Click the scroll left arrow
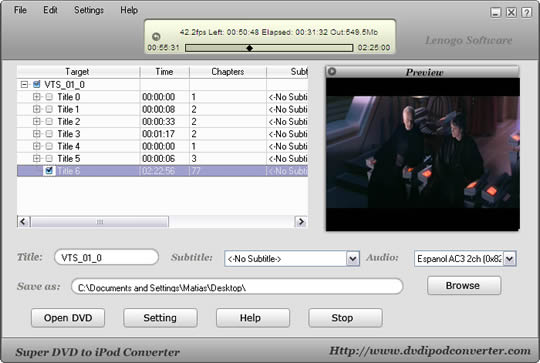This screenshot has width=540, height=363. point(23,222)
